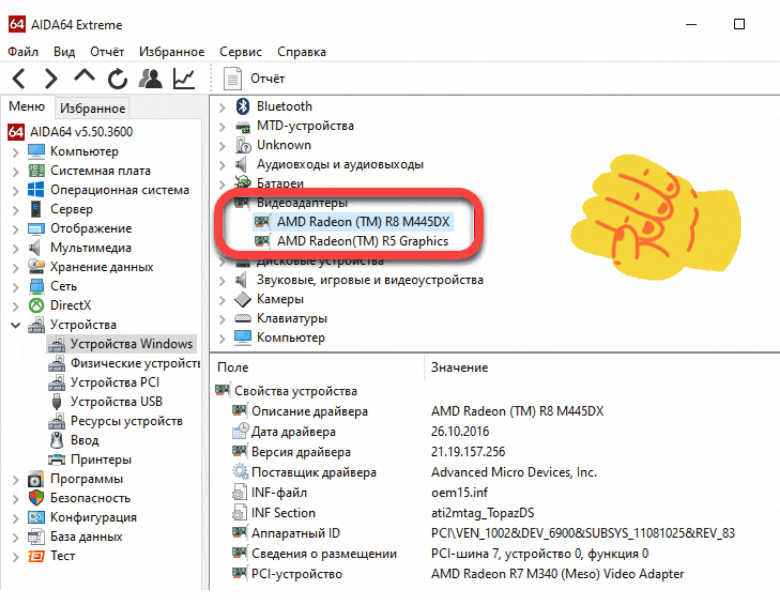Click the up-level arrow toolbar icon

(x=84, y=76)
